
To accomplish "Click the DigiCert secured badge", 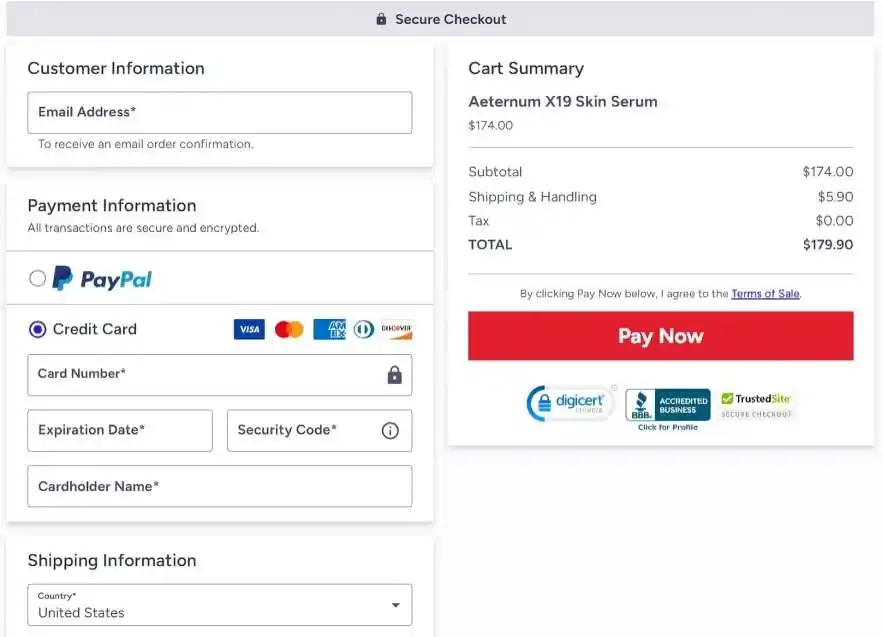I will tap(569, 403).
